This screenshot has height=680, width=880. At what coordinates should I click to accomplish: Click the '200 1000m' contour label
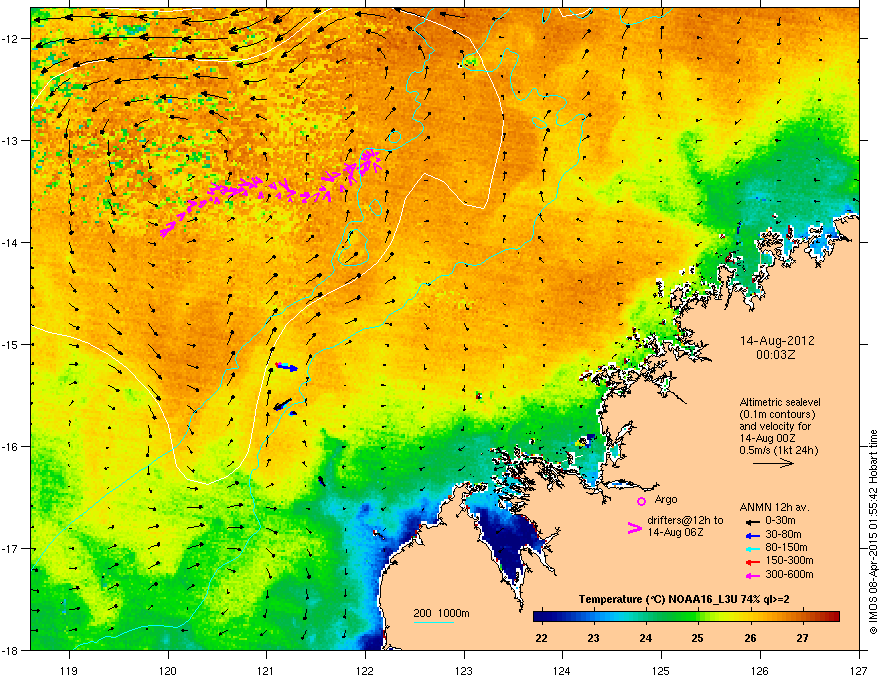(x=441, y=613)
